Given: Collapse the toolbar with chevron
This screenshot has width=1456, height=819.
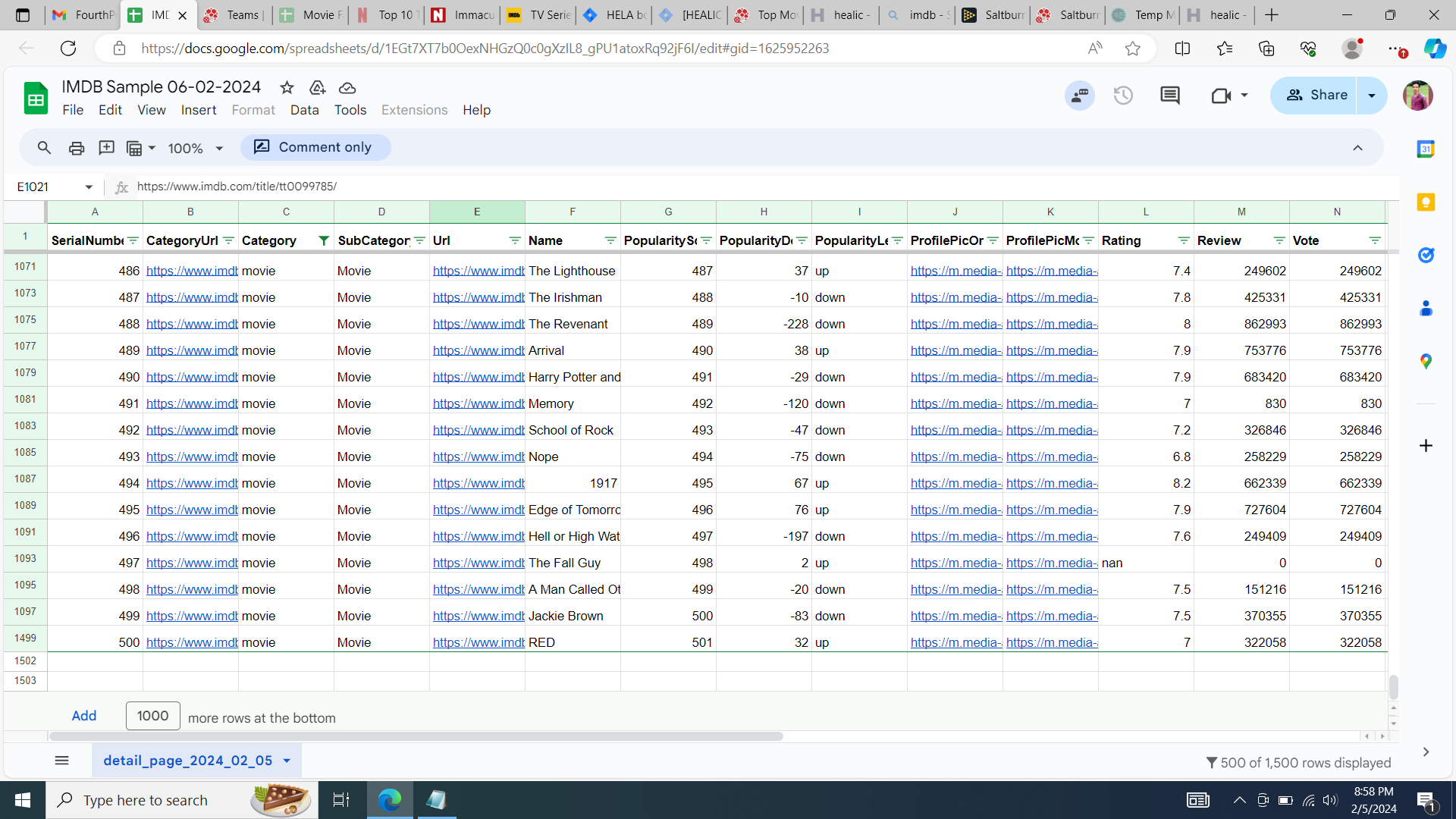Looking at the screenshot, I should pyautogui.click(x=1357, y=148).
